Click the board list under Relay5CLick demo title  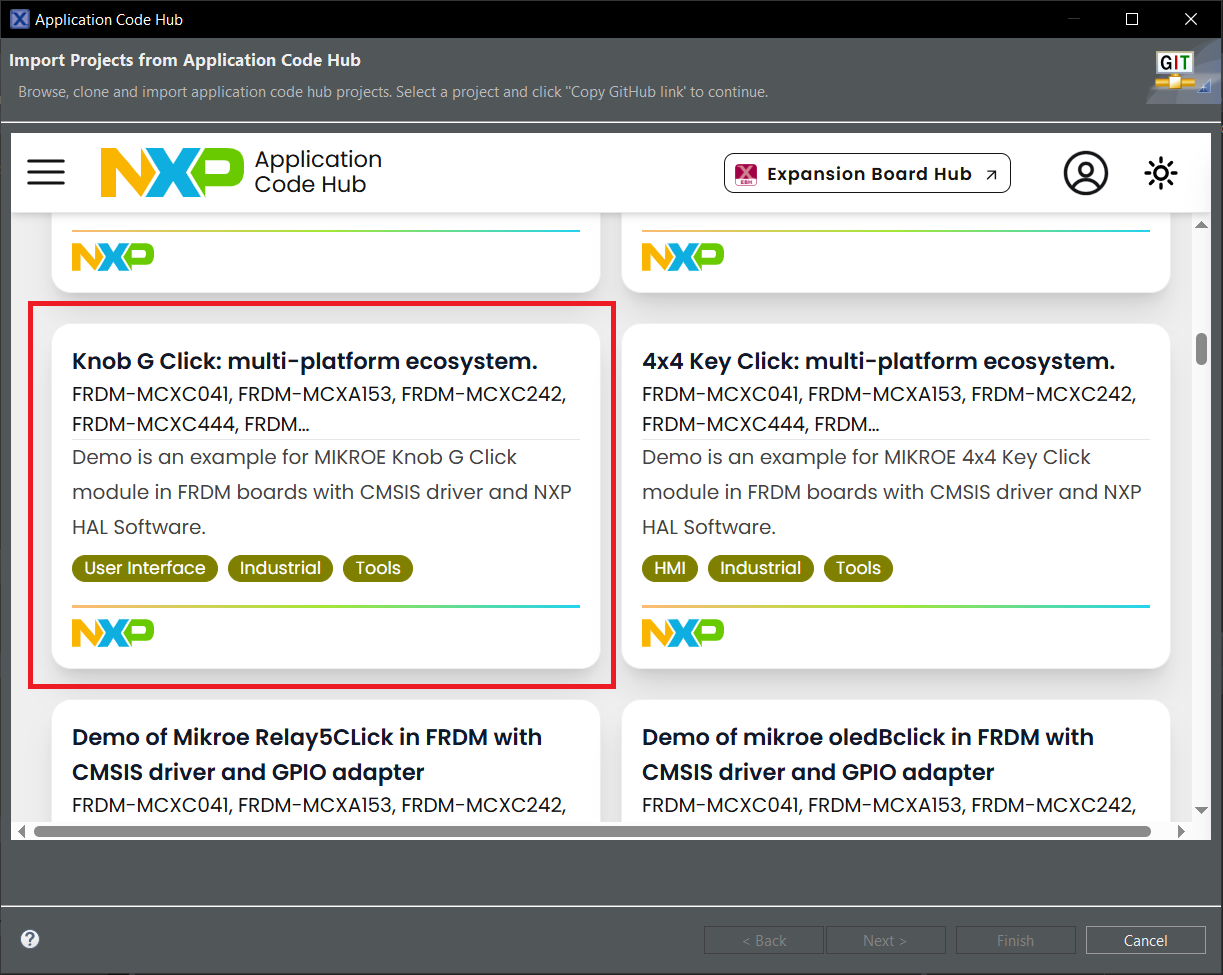tap(320, 805)
